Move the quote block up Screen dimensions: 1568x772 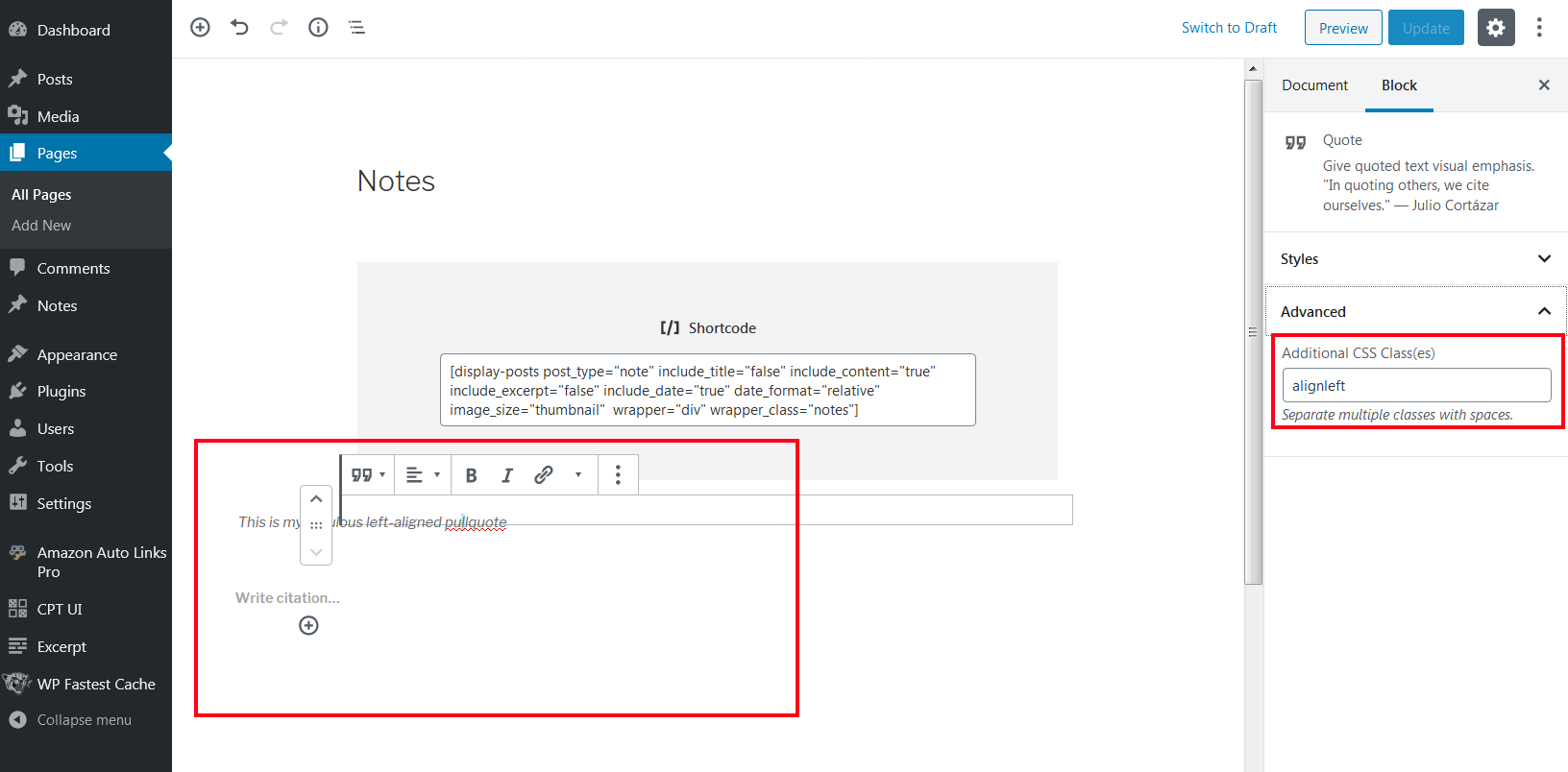(316, 499)
